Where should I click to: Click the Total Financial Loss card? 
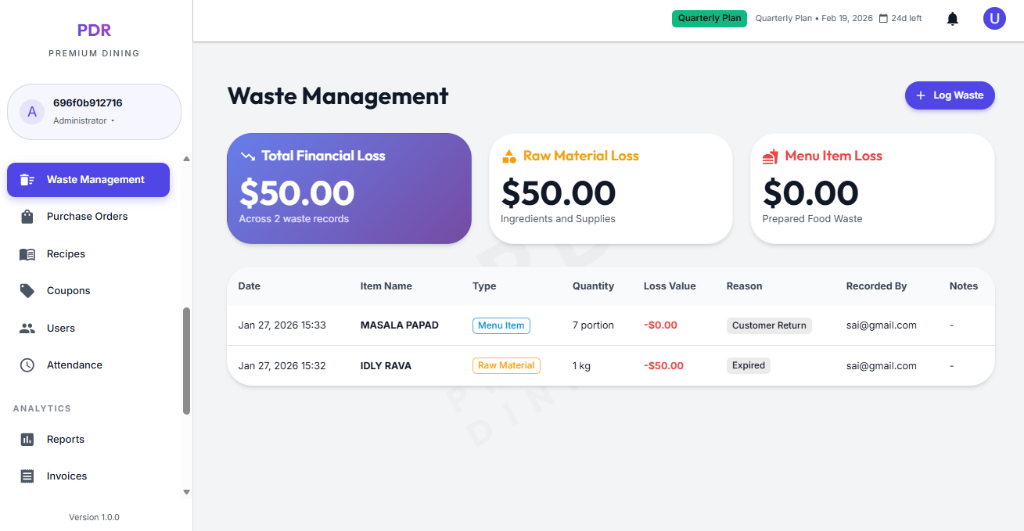tap(349, 188)
